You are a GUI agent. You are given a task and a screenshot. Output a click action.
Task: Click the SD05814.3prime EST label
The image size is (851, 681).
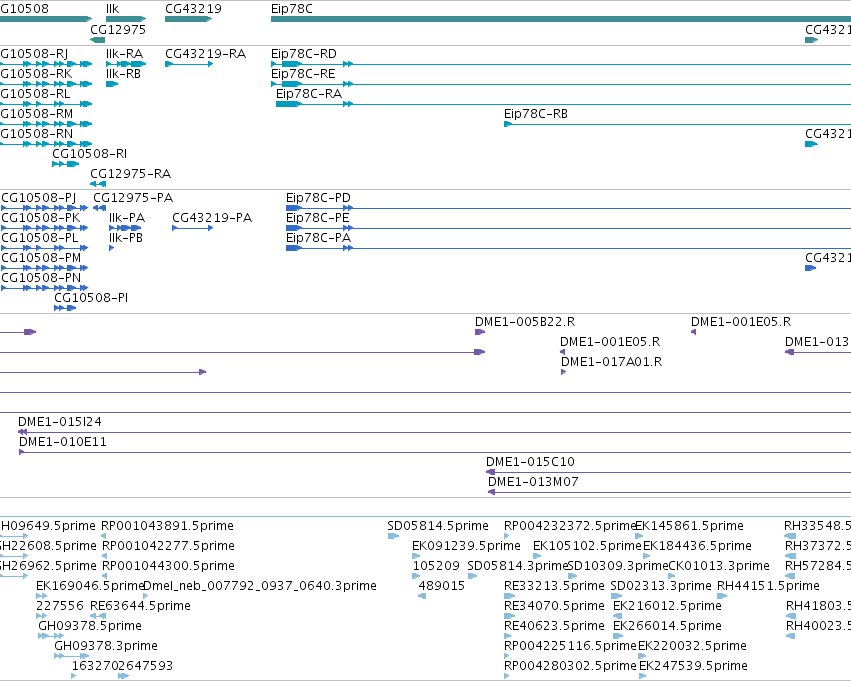coord(517,566)
